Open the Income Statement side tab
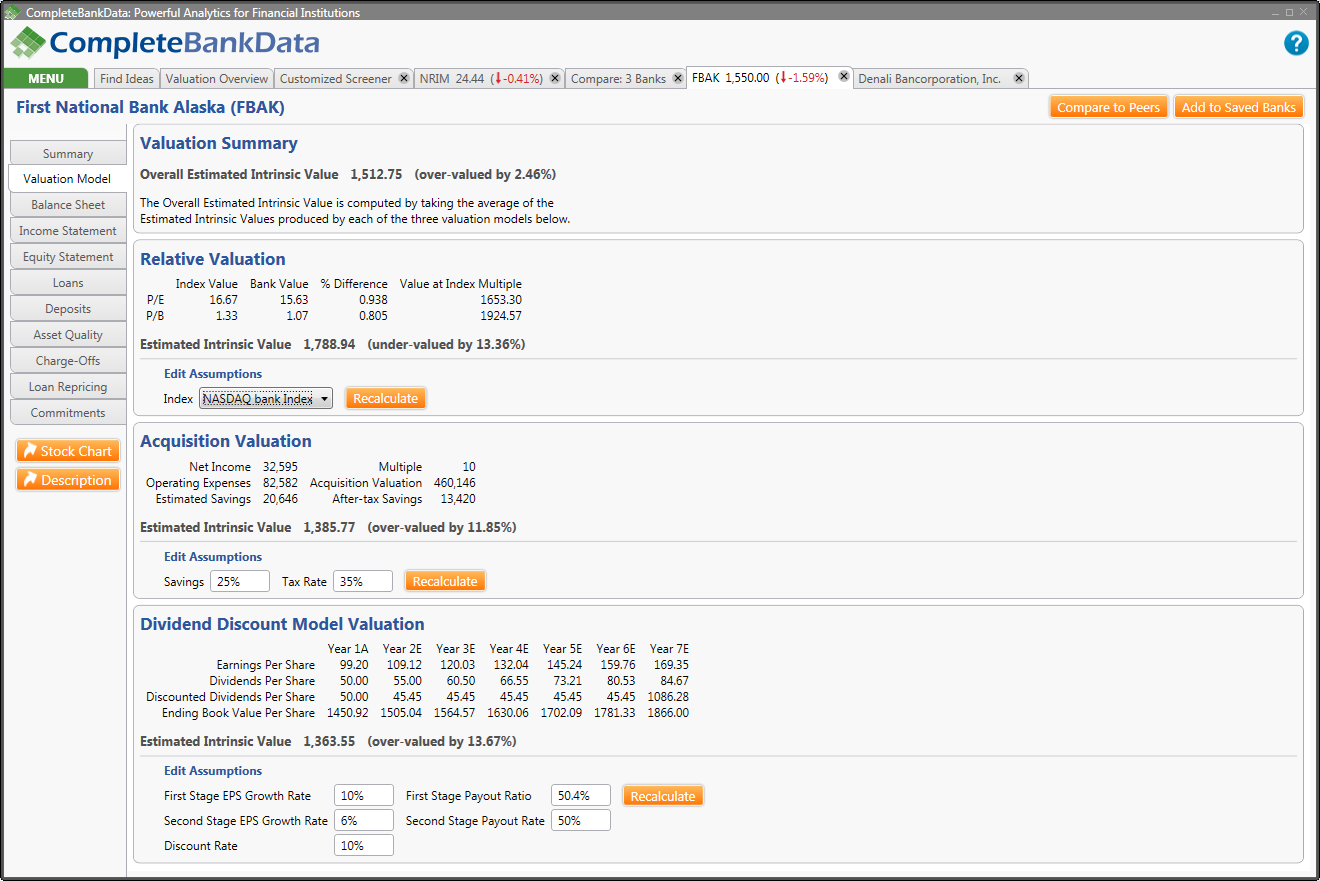The image size is (1320, 881). (x=68, y=231)
